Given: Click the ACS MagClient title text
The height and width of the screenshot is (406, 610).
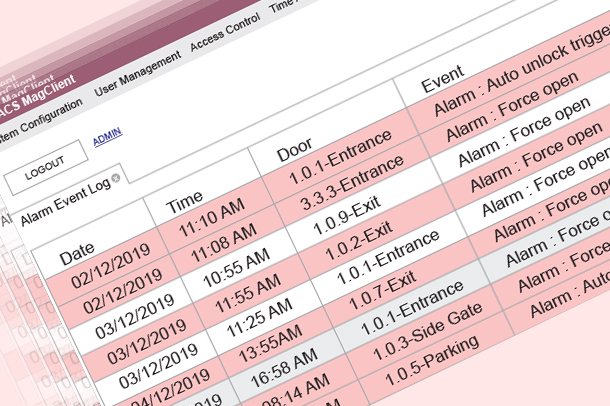Looking at the screenshot, I should [37, 95].
